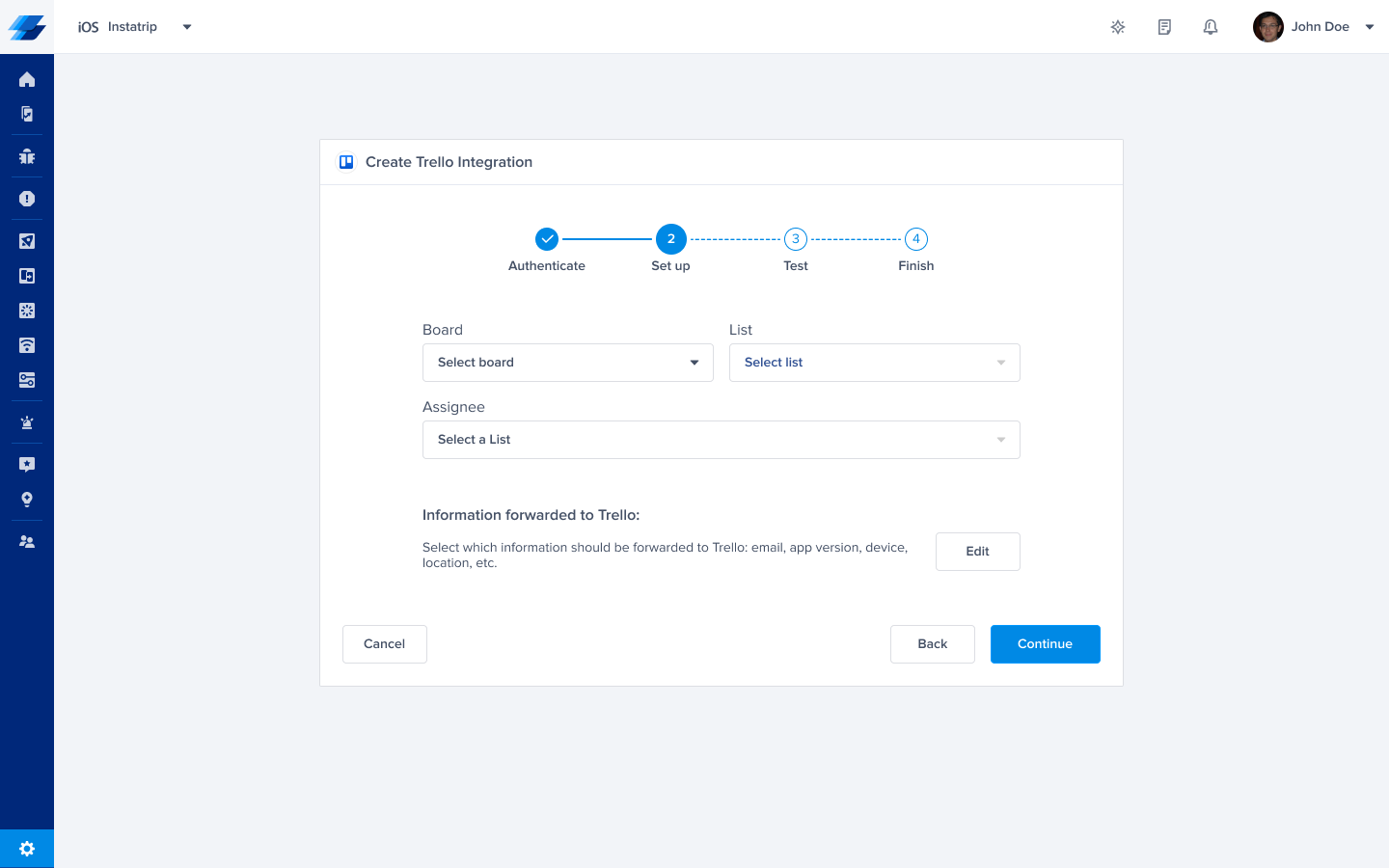Click the John Doe profile avatar
Screen dimensions: 1389x868
pos(1267,27)
